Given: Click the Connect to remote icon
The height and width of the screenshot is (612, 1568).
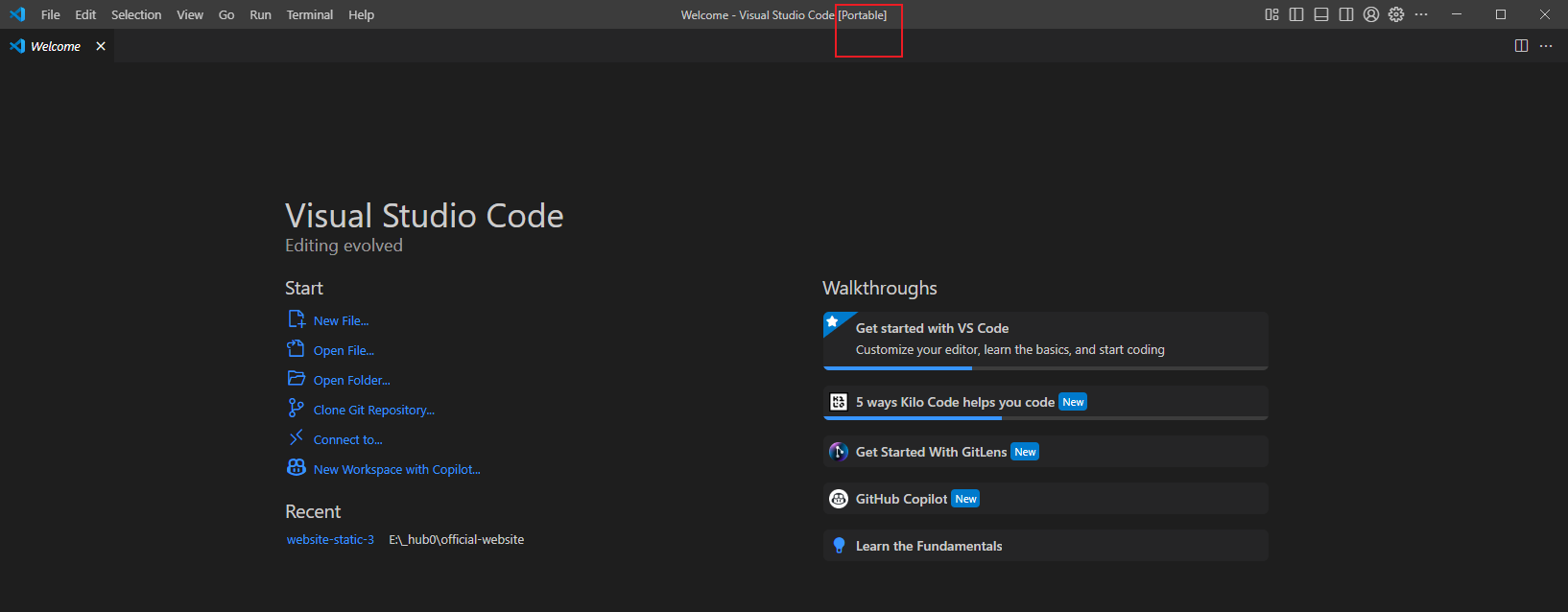Looking at the screenshot, I should (297, 438).
